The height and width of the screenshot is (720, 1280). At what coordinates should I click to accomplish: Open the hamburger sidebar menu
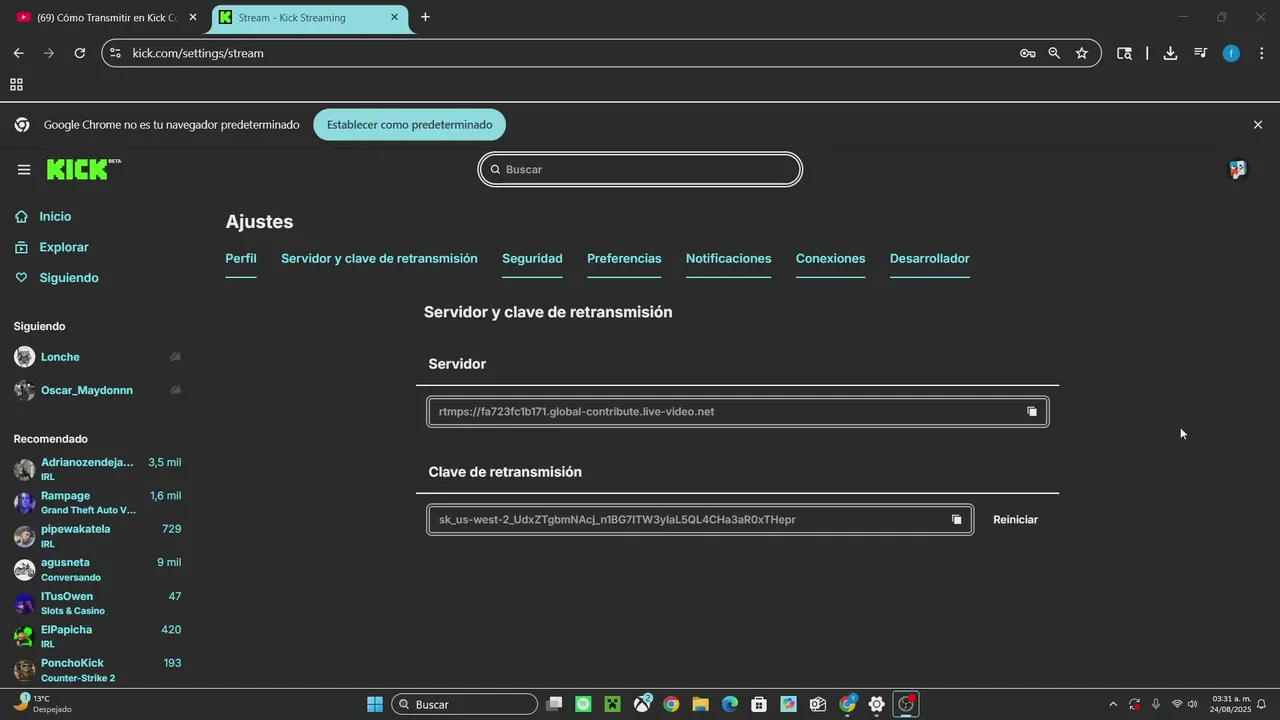tap(24, 170)
